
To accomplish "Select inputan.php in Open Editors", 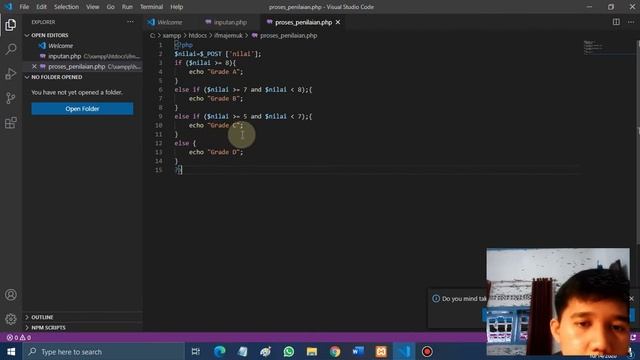I will click(64, 56).
